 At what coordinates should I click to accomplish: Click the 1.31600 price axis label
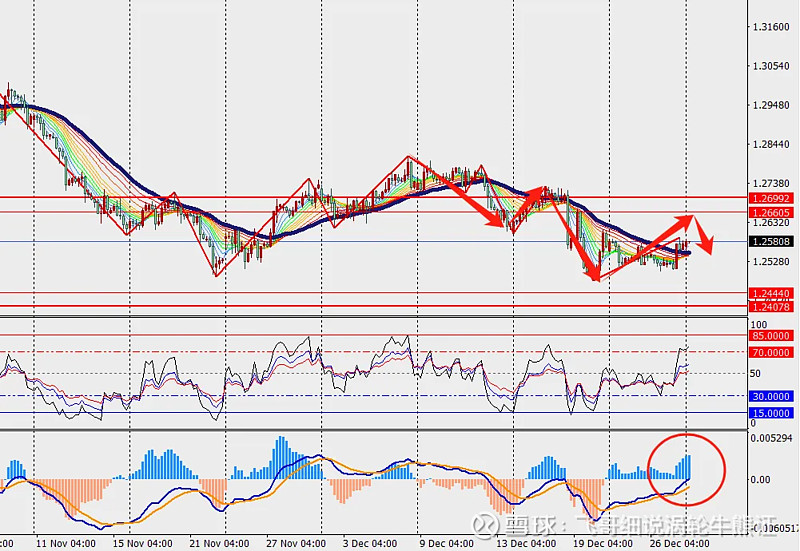click(771, 27)
